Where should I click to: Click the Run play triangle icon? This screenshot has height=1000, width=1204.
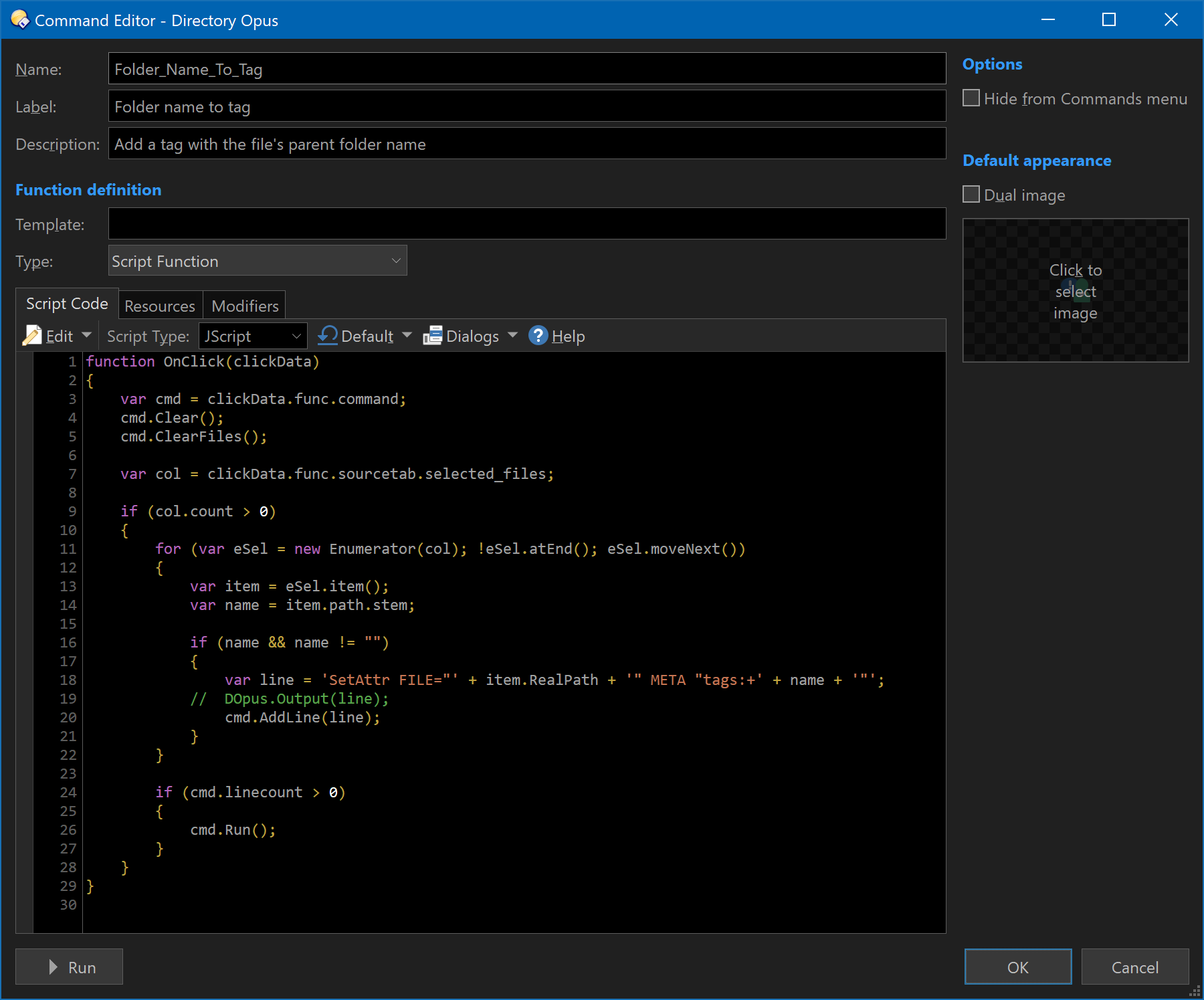click(54, 967)
